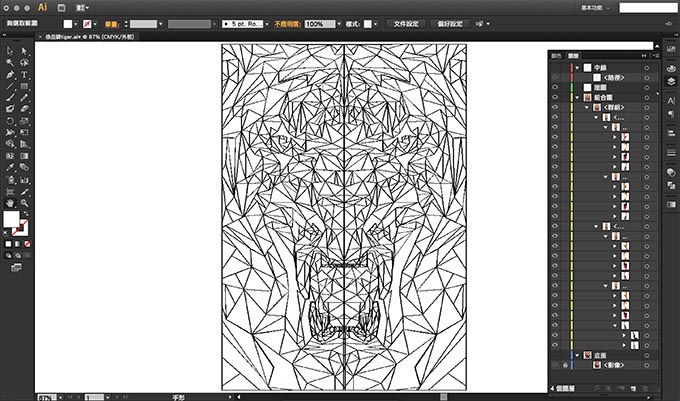Select the Eyedropper tool

10,168
